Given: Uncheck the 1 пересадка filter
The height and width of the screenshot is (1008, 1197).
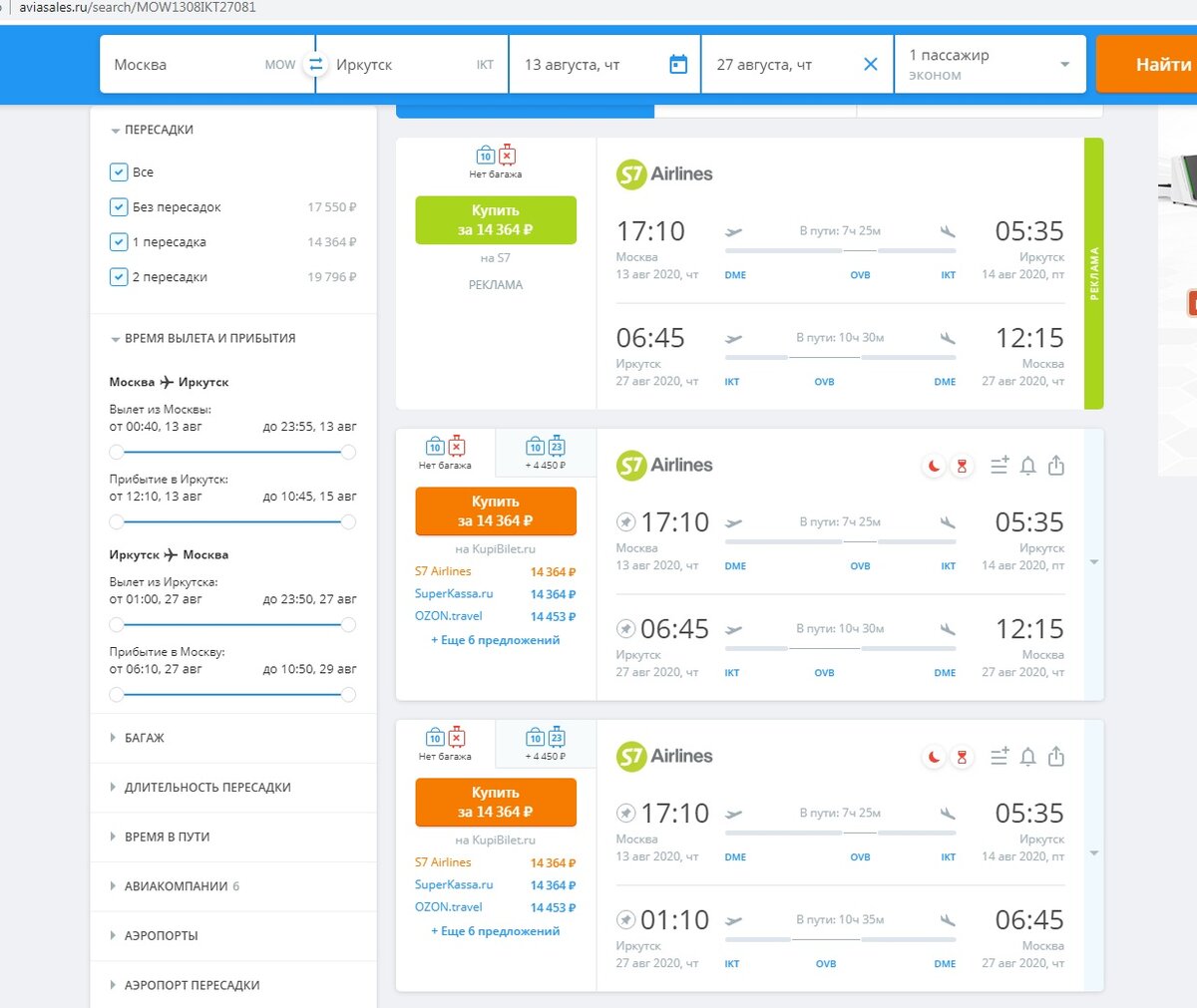Looking at the screenshot, I should click(119, 242).
